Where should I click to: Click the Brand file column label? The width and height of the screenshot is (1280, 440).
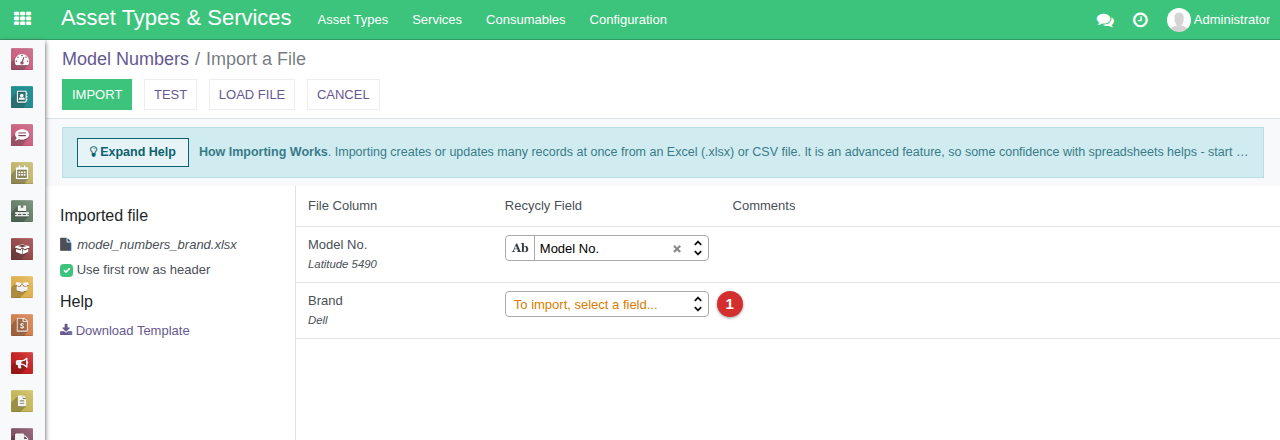pyautogui.click(x=326, y=300)
